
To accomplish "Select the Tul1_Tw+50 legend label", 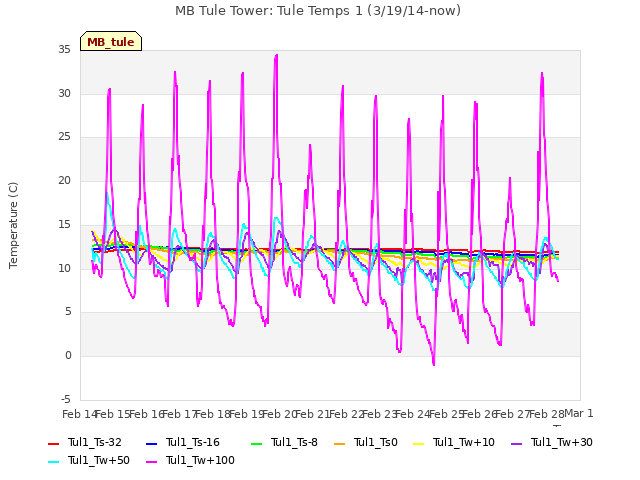I will tap(99, 460).
